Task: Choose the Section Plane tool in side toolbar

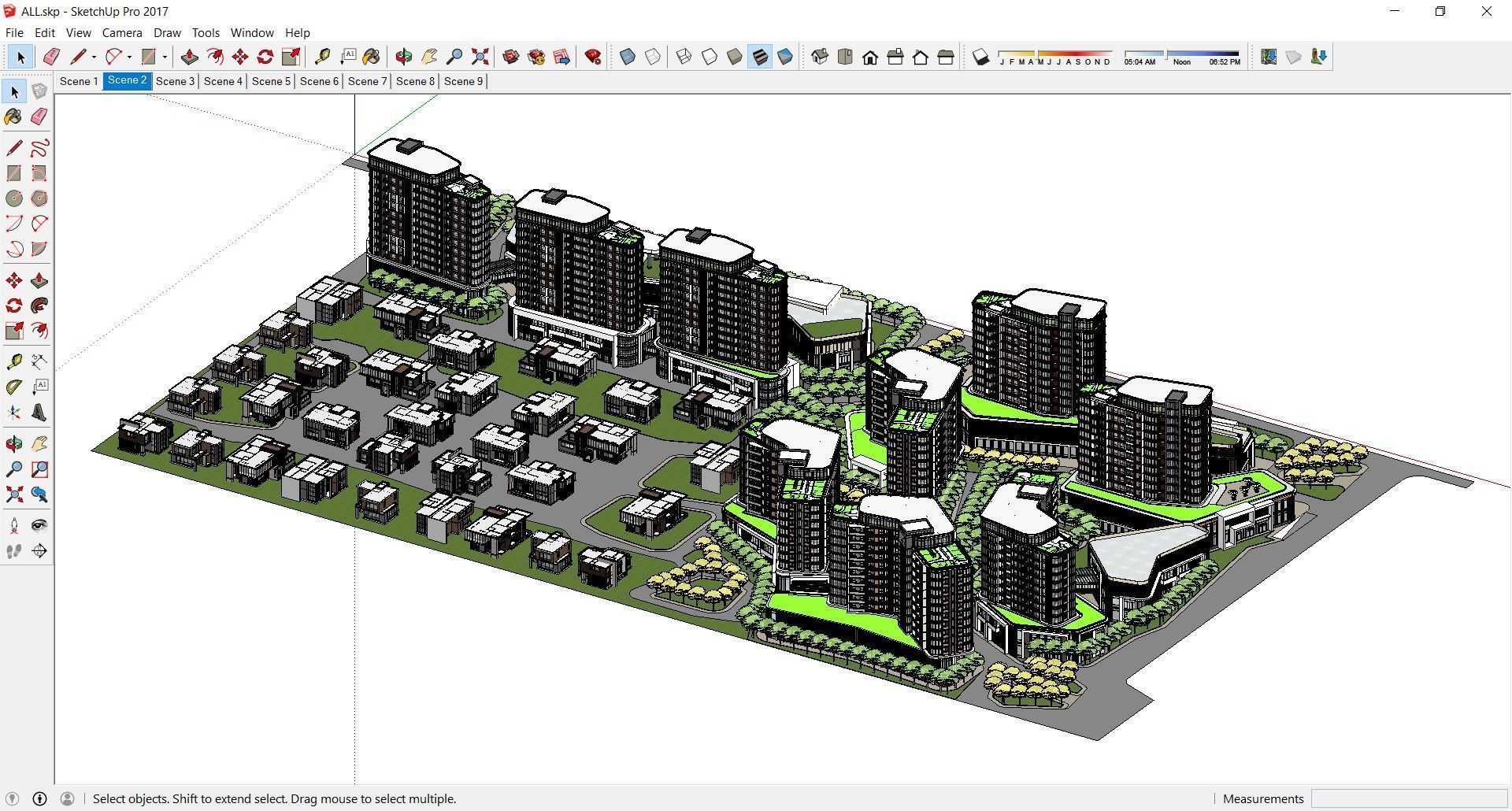Action: pyautogui.click(x=39, y=551)
